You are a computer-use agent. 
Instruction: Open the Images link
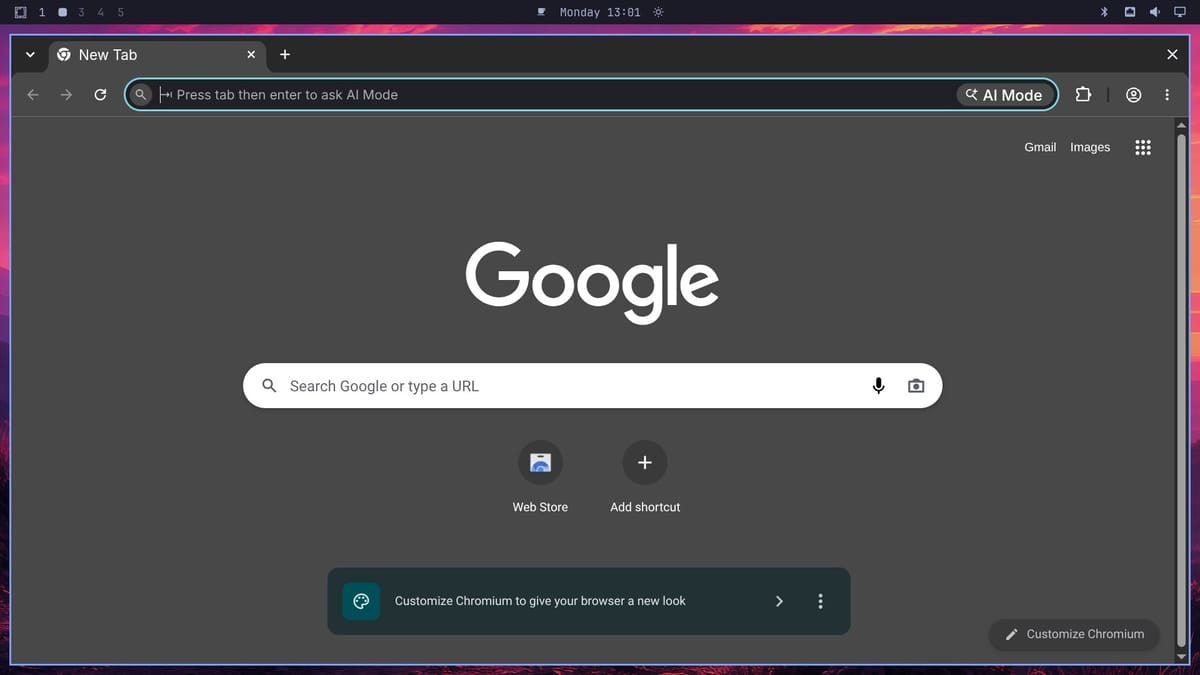1090,147
